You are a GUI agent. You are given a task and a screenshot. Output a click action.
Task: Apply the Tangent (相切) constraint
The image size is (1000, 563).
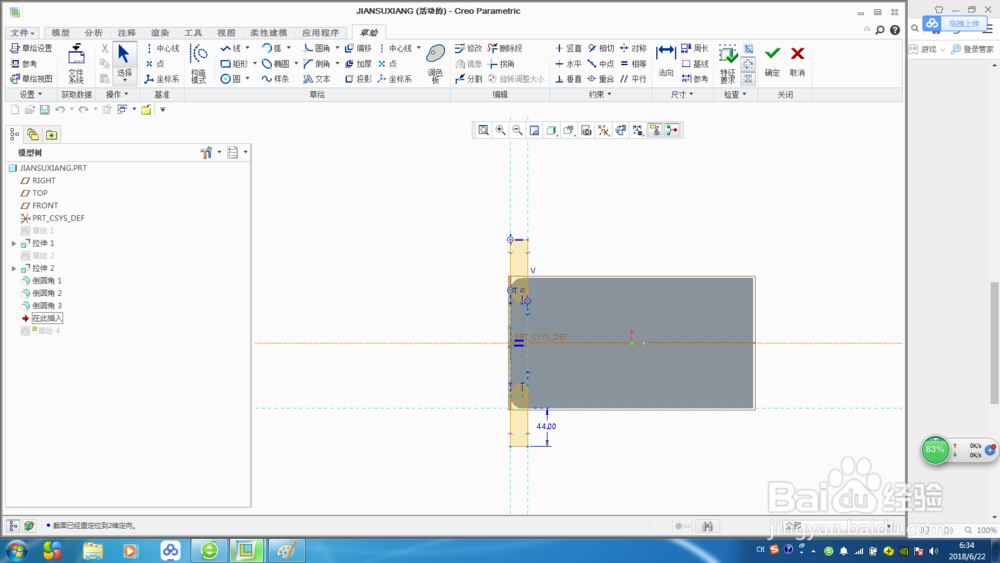coord(601,48)
